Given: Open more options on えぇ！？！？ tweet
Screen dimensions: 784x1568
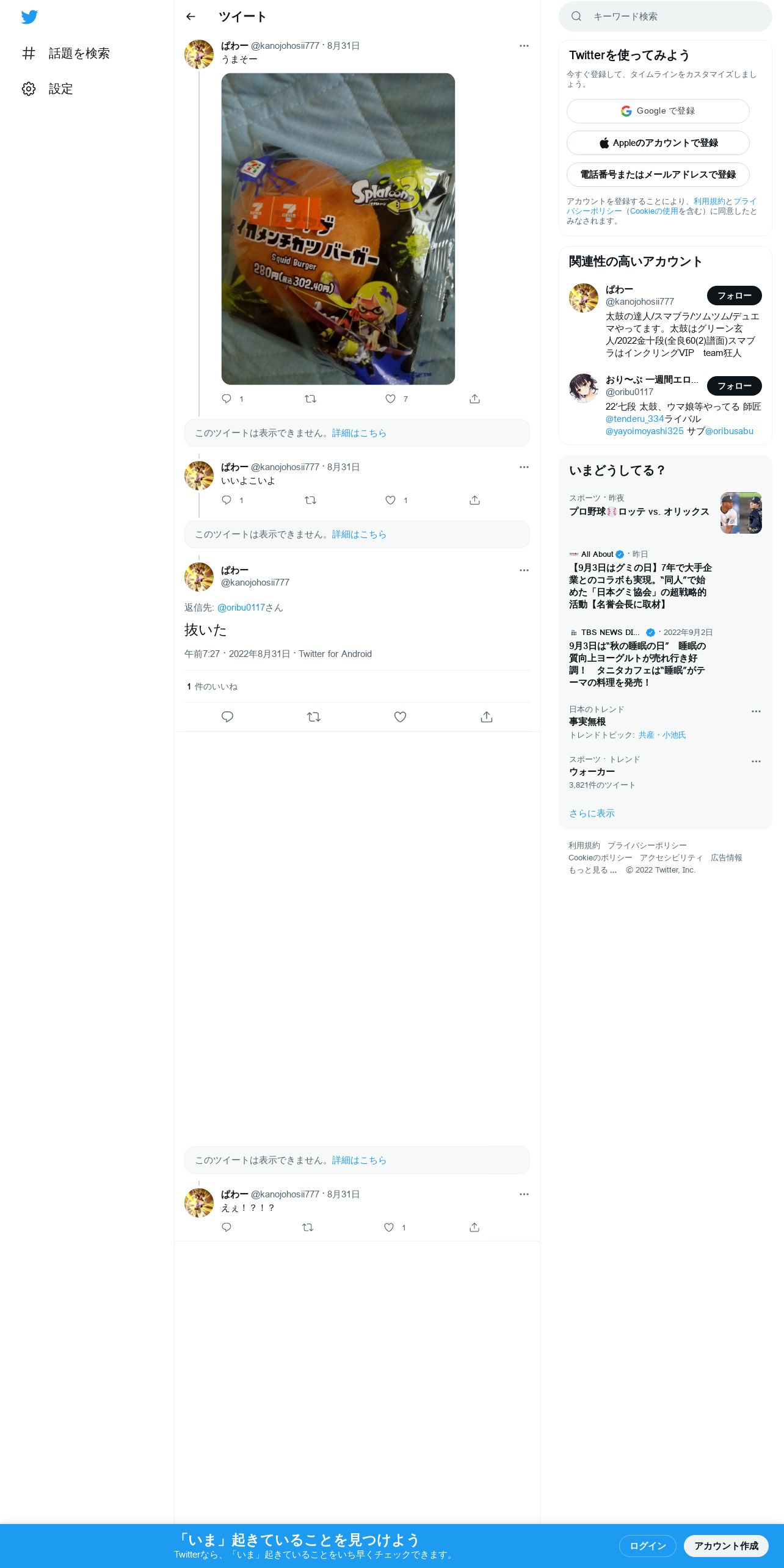Looking at the screenshot, I should [x=524, y=1194].
